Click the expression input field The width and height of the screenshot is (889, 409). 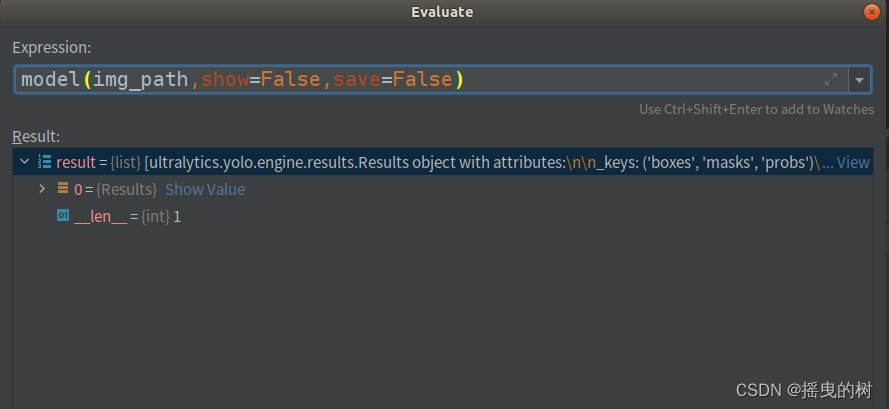coord(431,79)
